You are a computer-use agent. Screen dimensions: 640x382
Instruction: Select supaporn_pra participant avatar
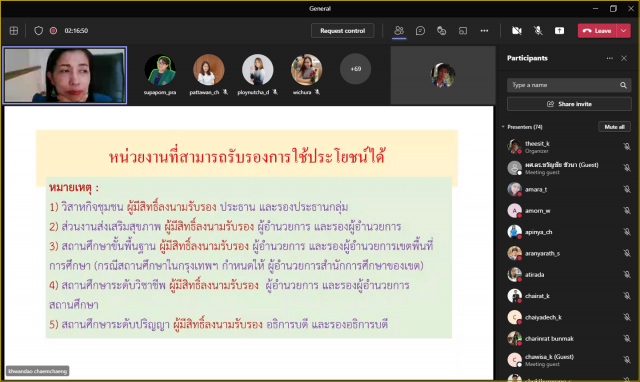[160, 69]
